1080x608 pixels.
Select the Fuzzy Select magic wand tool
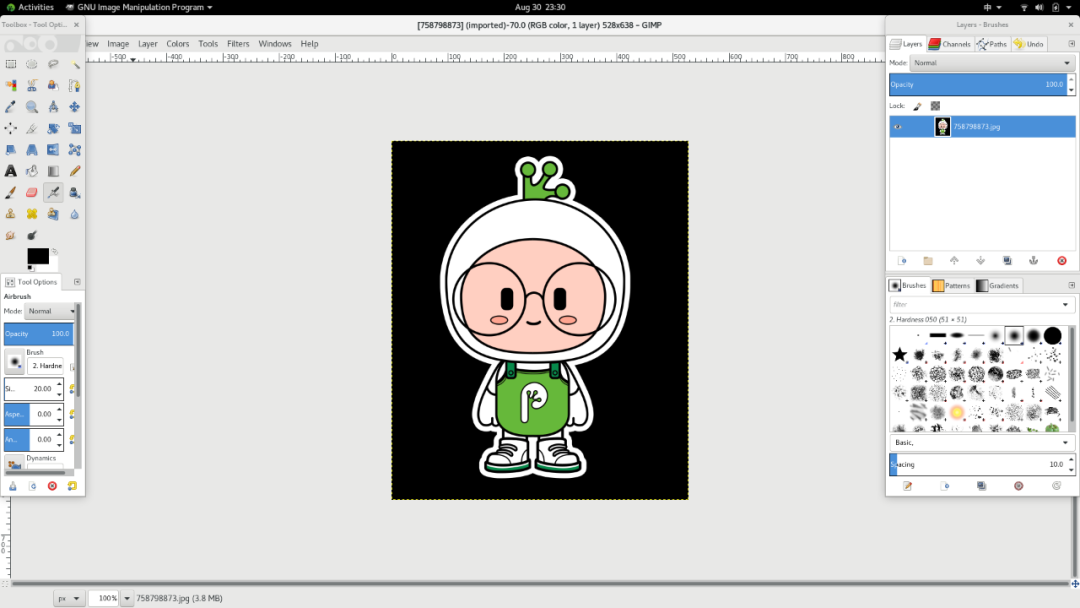(74, 64)
